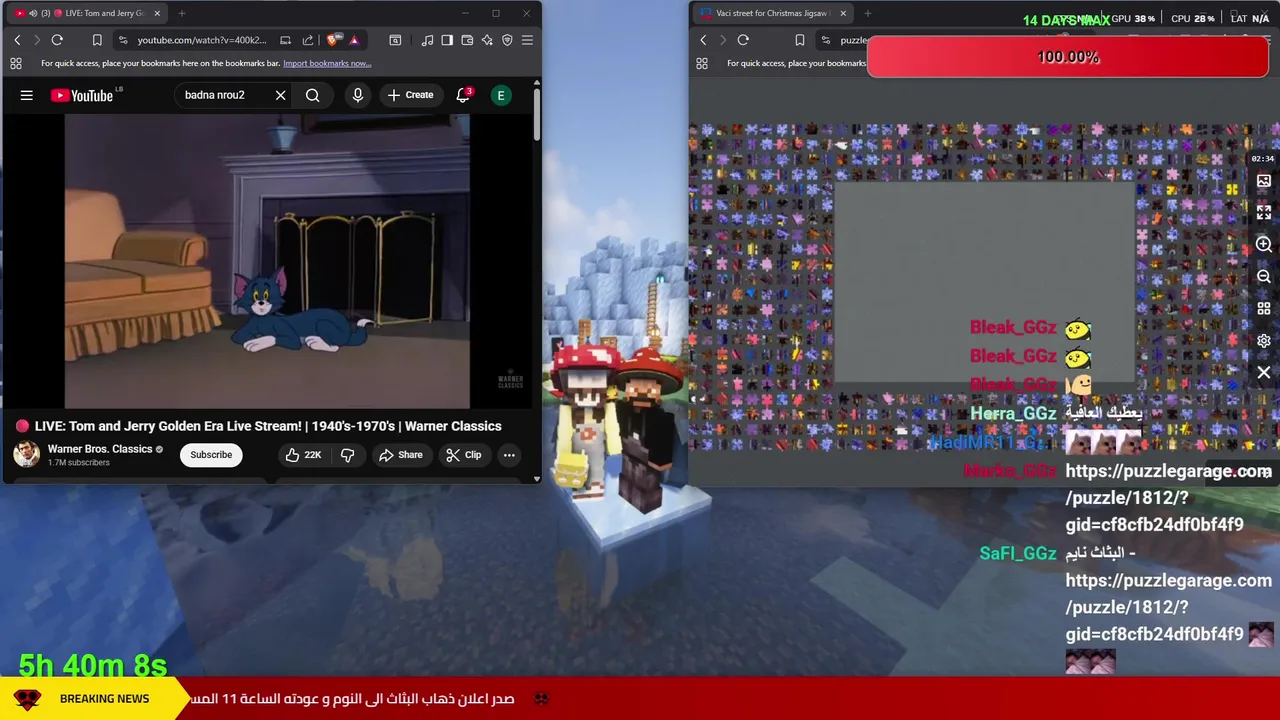The width and height of the screenshot is (1280, 720).
Task: Dislike the Tom and Jerry video
Action: (348, 455)
